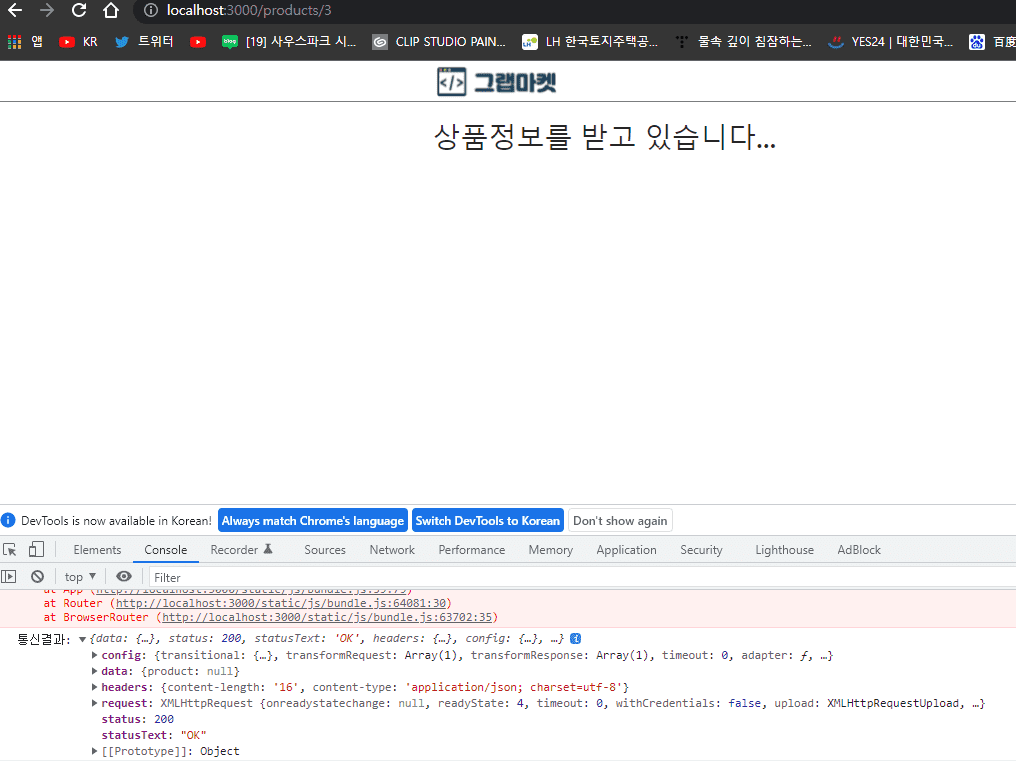Click the console Filter input field
Screen dimensions: 1016x767
click(x=582, y=577)
